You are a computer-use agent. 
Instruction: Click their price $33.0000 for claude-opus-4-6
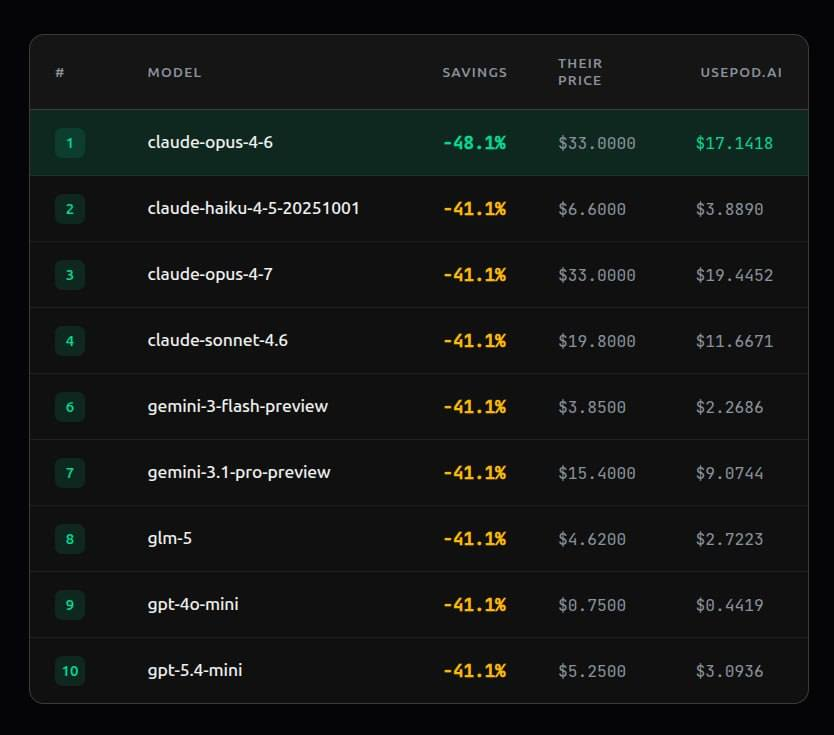point(597,143)
